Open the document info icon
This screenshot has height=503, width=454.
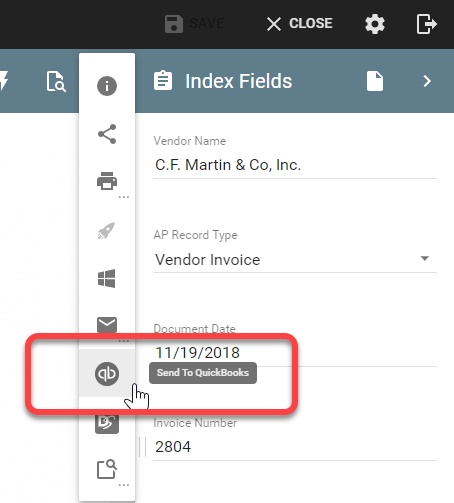107,86
